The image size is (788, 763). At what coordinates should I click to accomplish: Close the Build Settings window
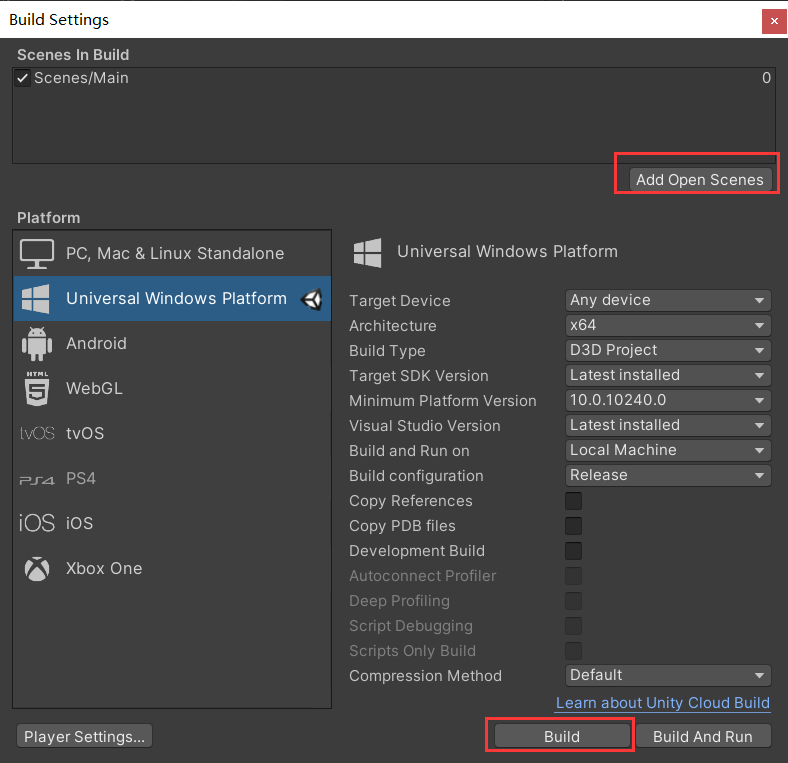[774, 21]
